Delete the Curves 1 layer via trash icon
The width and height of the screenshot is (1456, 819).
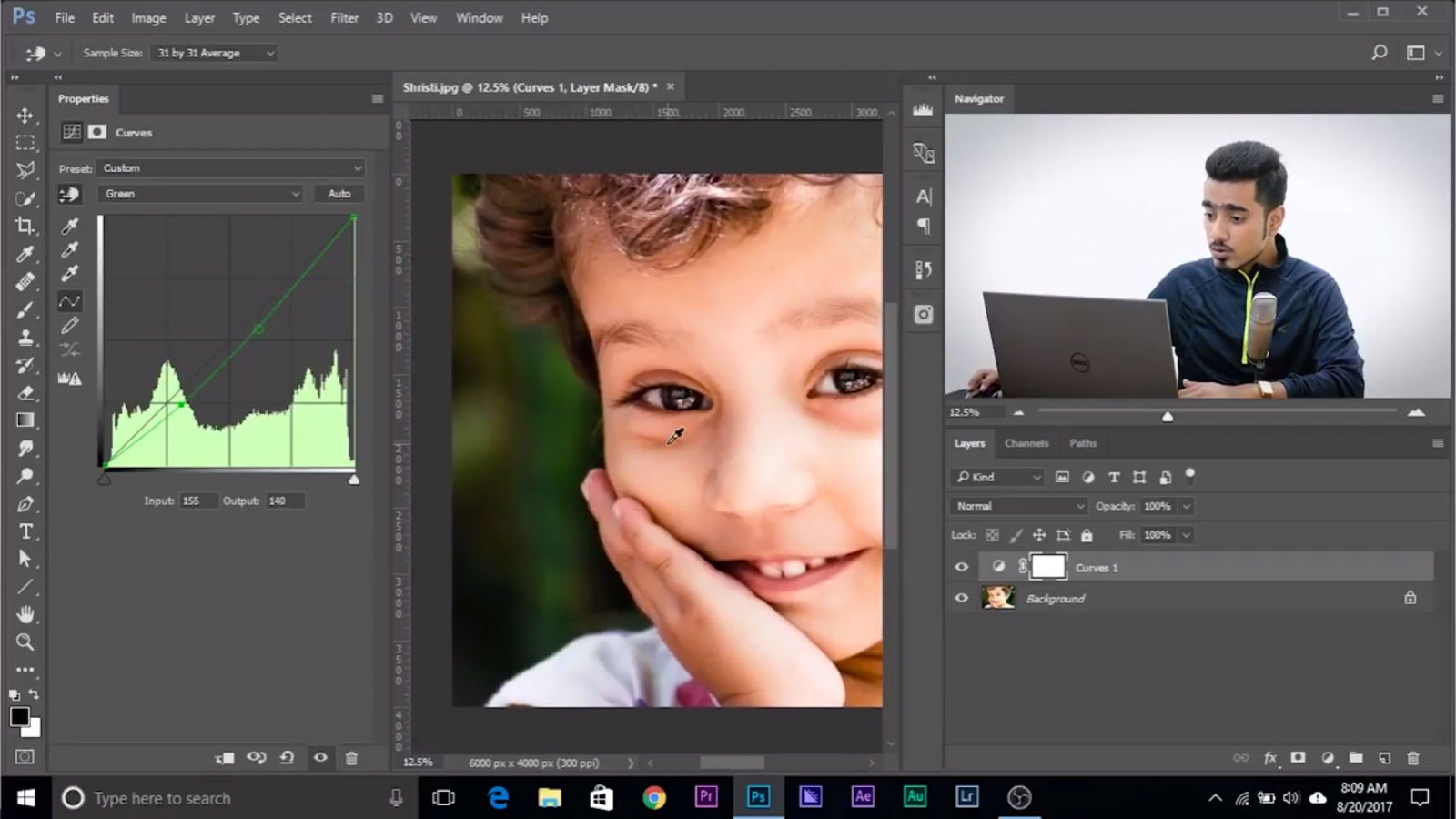click(1413, 757)
